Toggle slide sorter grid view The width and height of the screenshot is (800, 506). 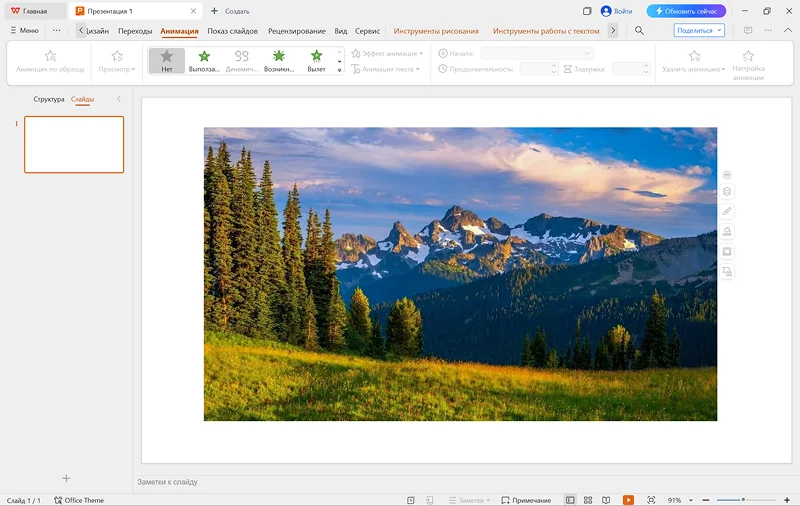click(588, 500)
